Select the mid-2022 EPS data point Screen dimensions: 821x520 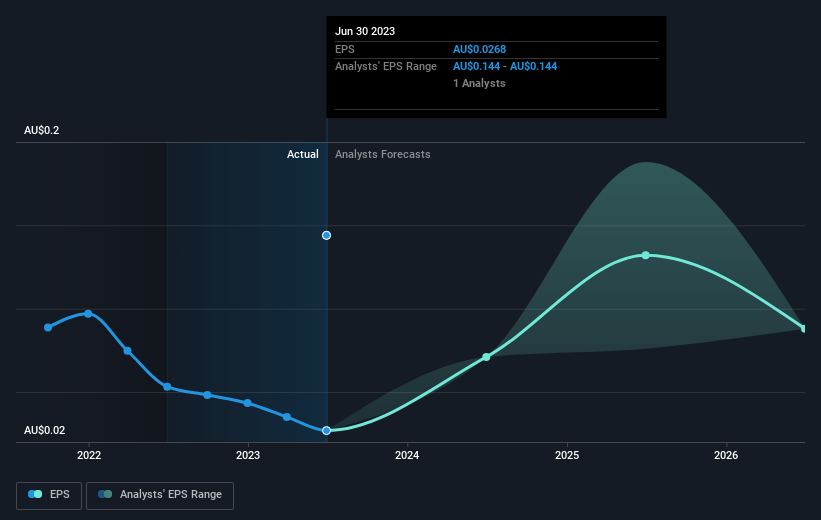[x=167, y=387]
